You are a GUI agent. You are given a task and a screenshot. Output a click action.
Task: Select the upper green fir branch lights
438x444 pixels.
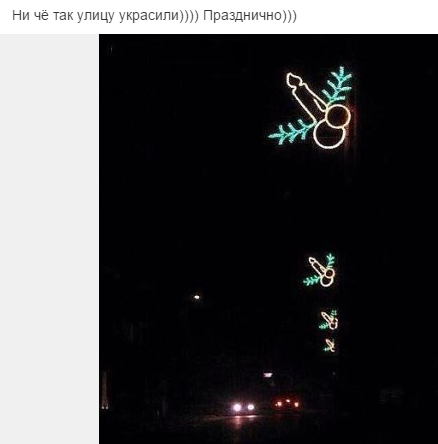tap(337, 86)
